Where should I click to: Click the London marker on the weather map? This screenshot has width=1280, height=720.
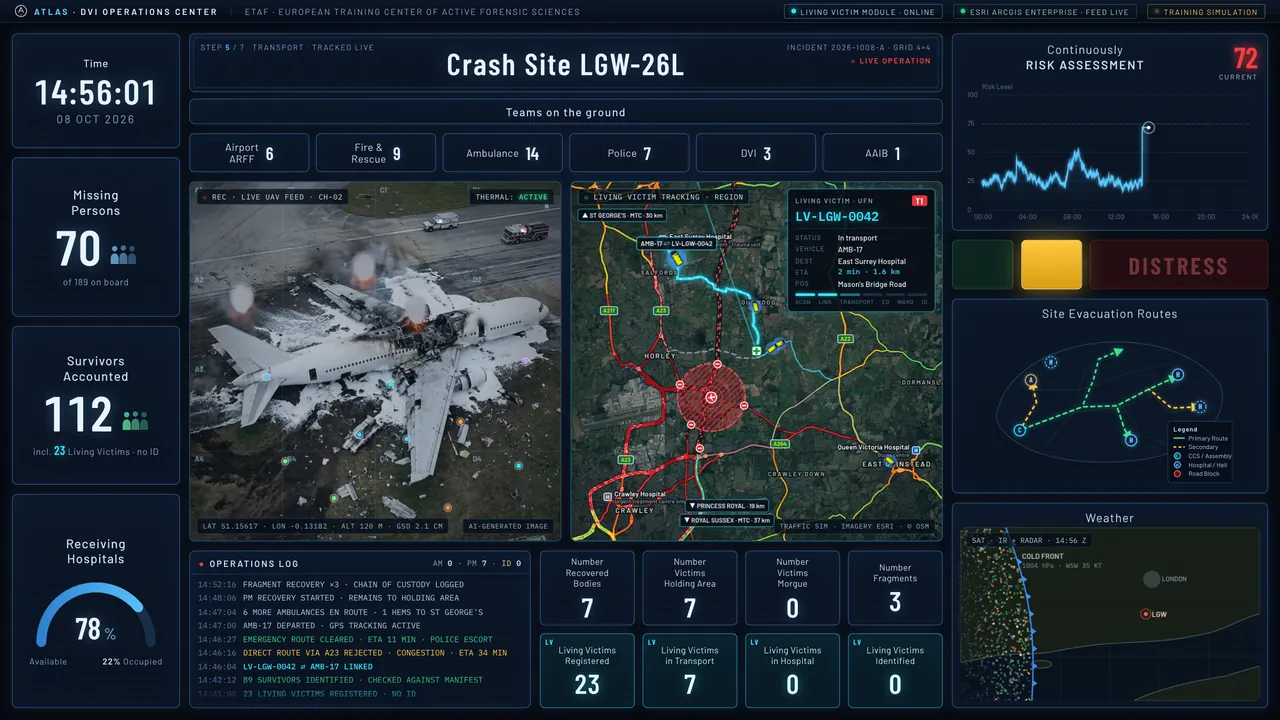1152,579
